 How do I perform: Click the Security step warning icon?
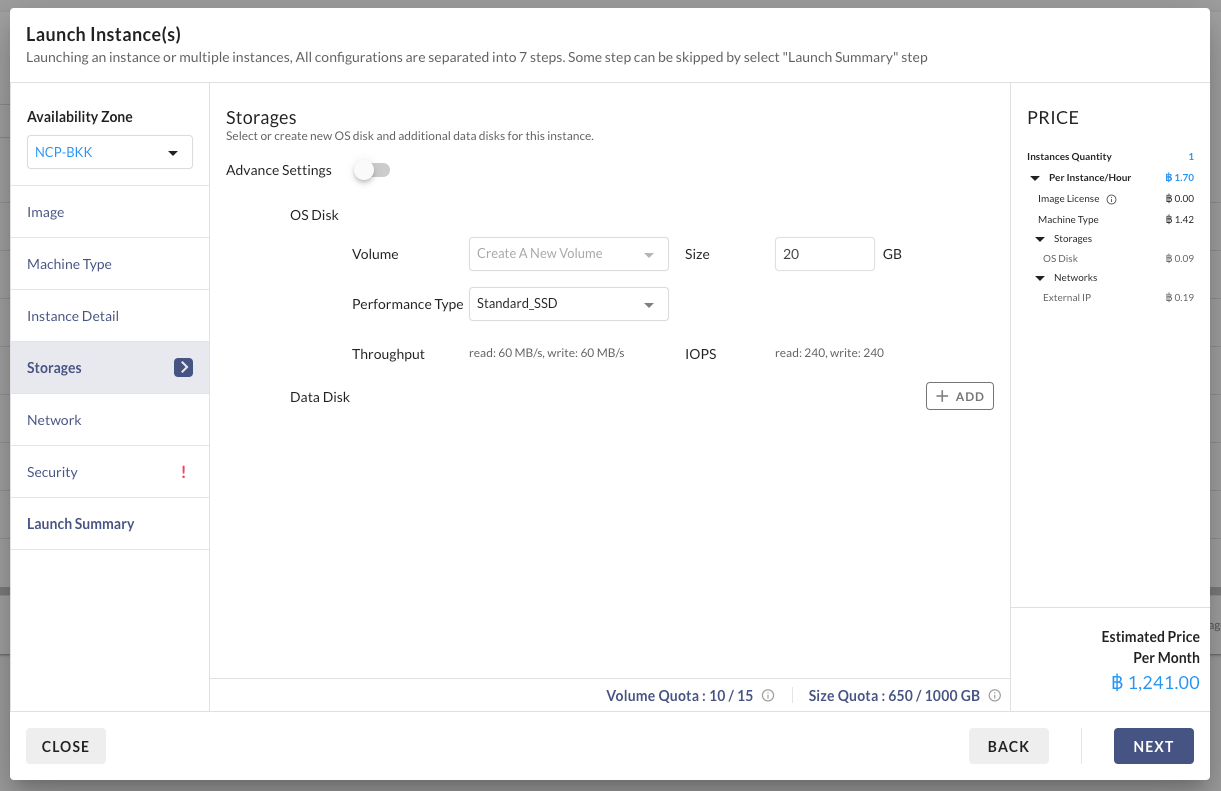pos(183,472)
